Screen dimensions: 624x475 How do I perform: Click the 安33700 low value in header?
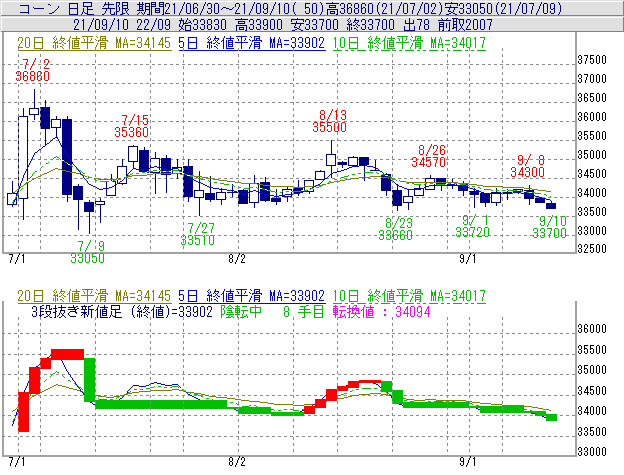(x=315, y=25)
